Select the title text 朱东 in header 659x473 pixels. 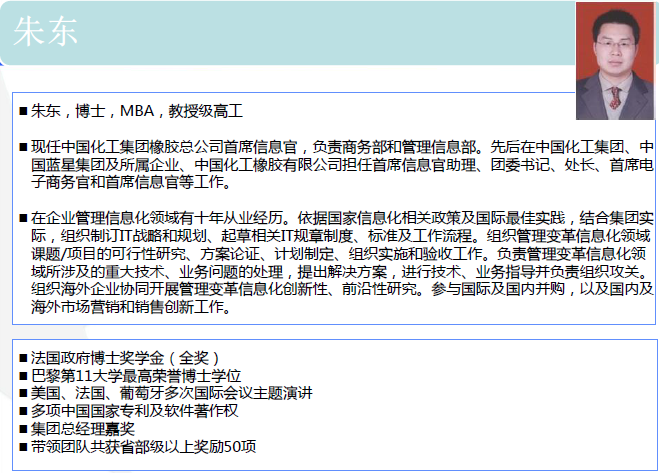click(x=46, y=31)
